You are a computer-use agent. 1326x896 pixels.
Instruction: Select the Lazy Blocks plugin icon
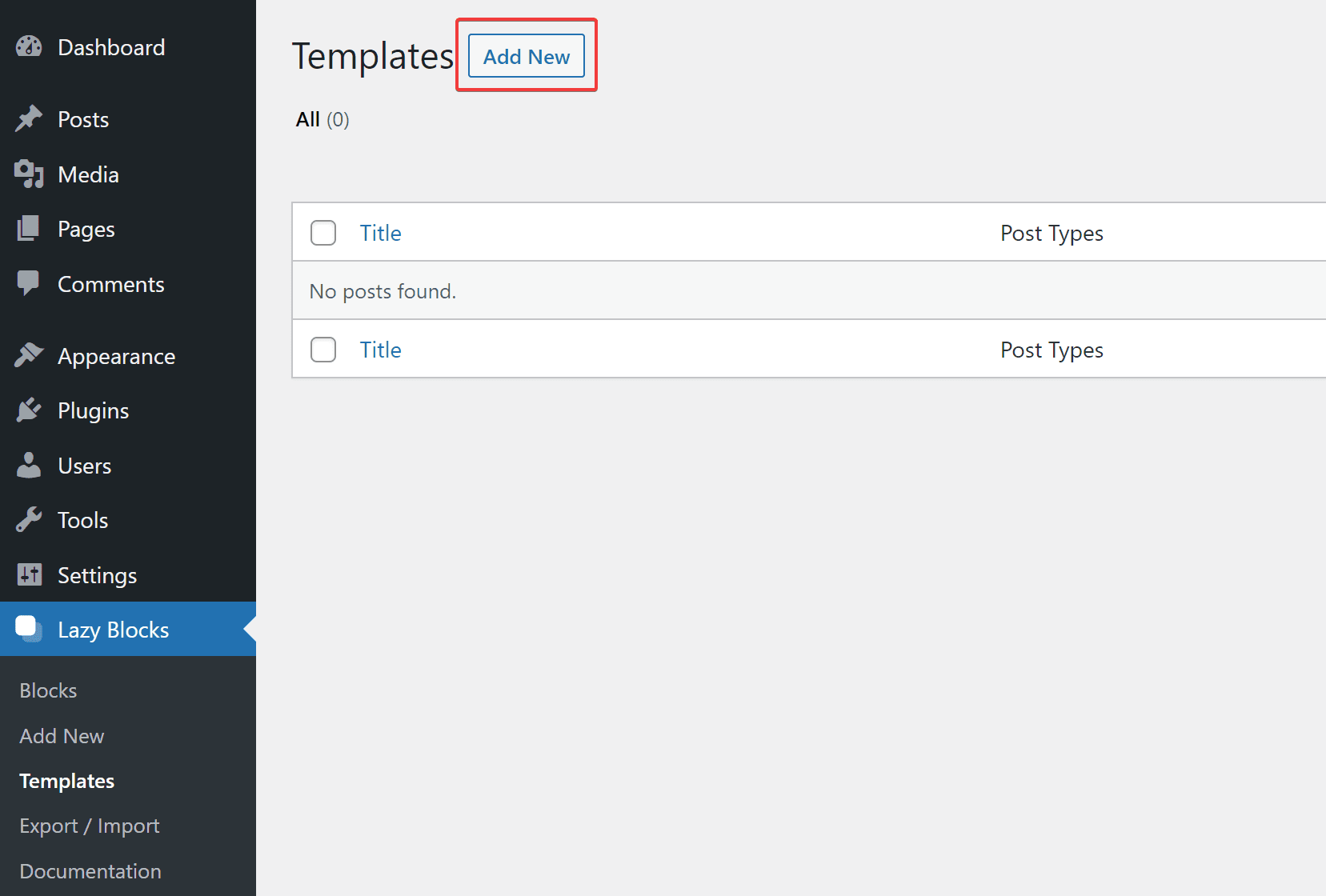tap(27, 629)
